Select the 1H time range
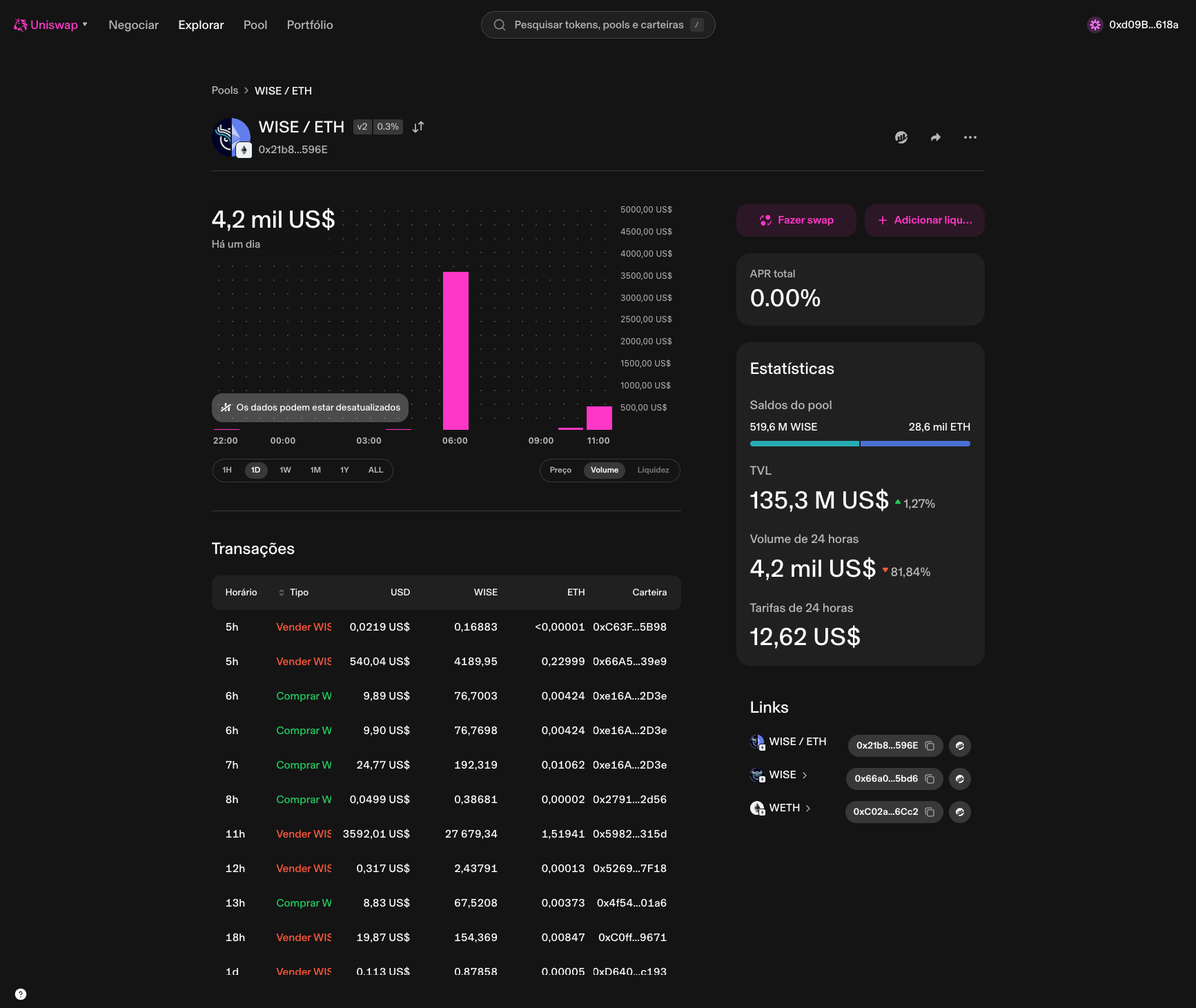1196x1008 pixels. point(227,470)
